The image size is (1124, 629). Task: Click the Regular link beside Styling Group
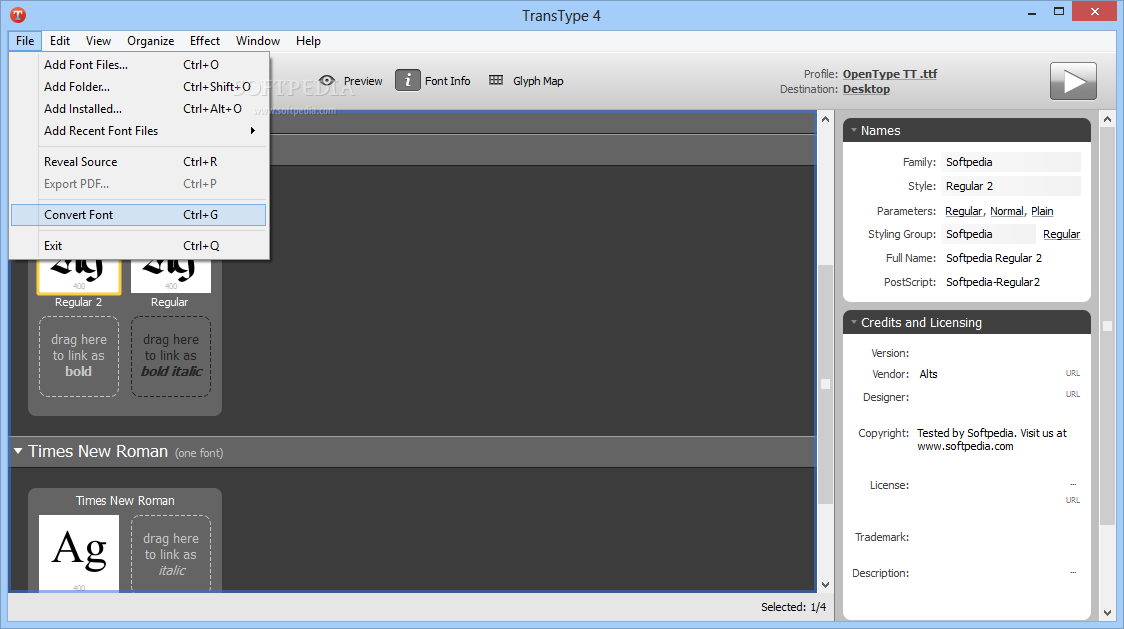pos(1061,234)
